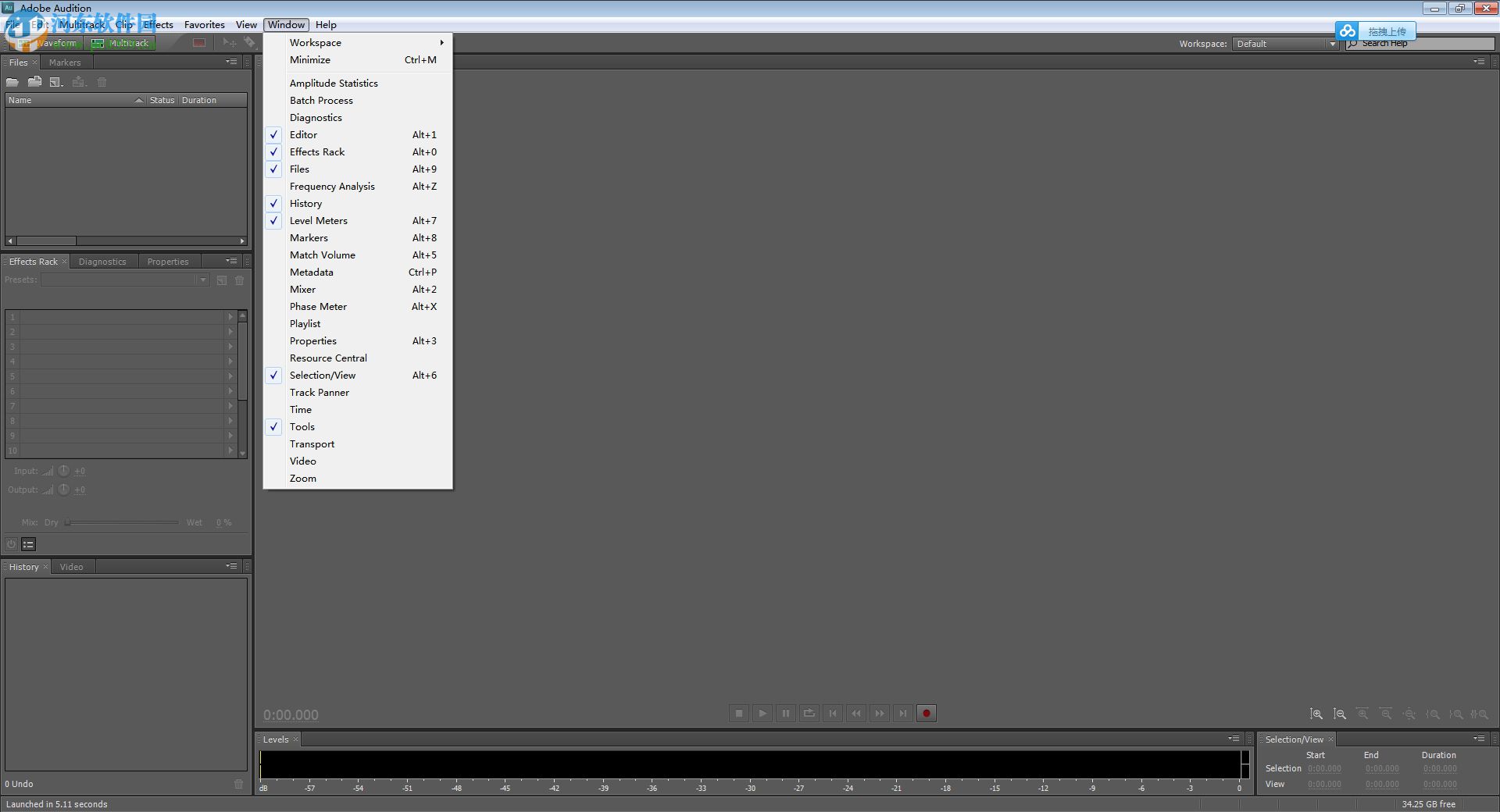Disable Tools in the Window menu
Screen dimensions: 1500x812
[273, 426]
